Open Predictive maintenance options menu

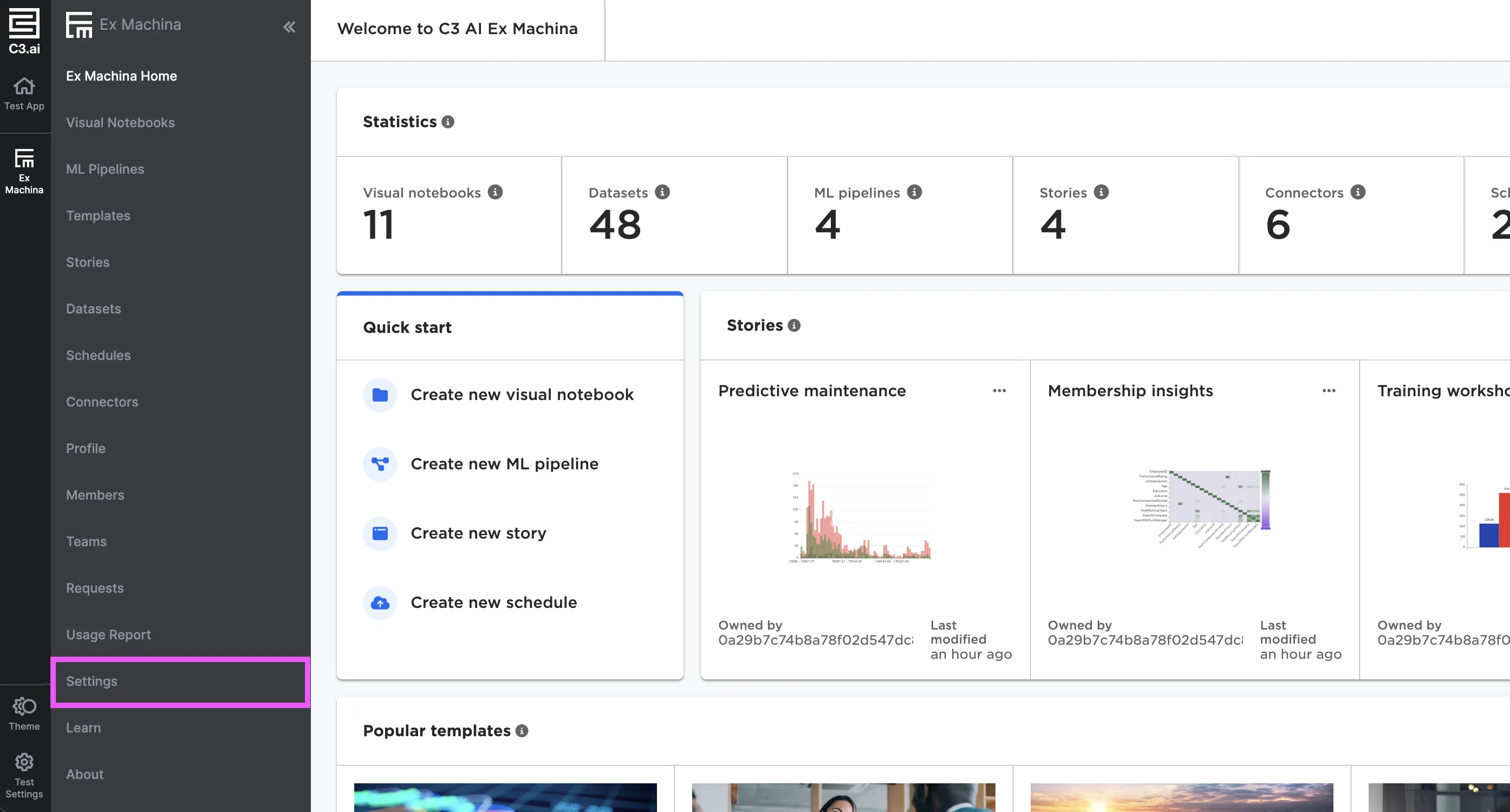[999, 391]
